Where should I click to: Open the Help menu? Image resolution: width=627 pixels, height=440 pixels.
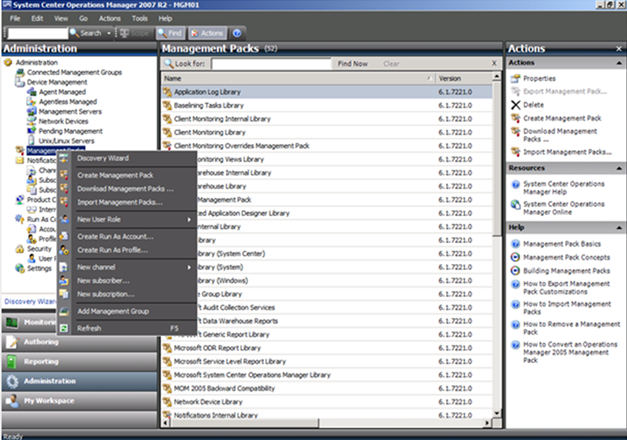(x=165, y=18)
